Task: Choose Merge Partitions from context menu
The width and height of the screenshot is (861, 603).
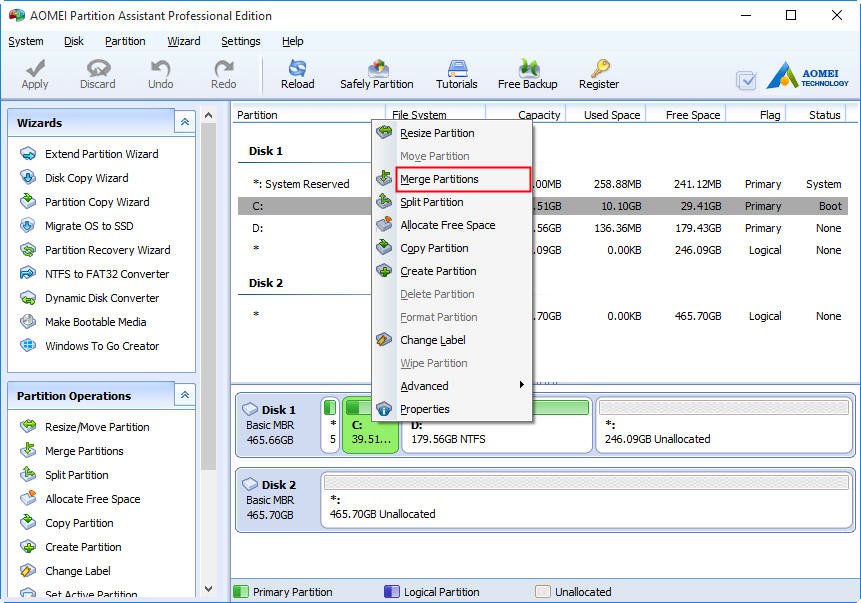Action: [x=452, y=179]
